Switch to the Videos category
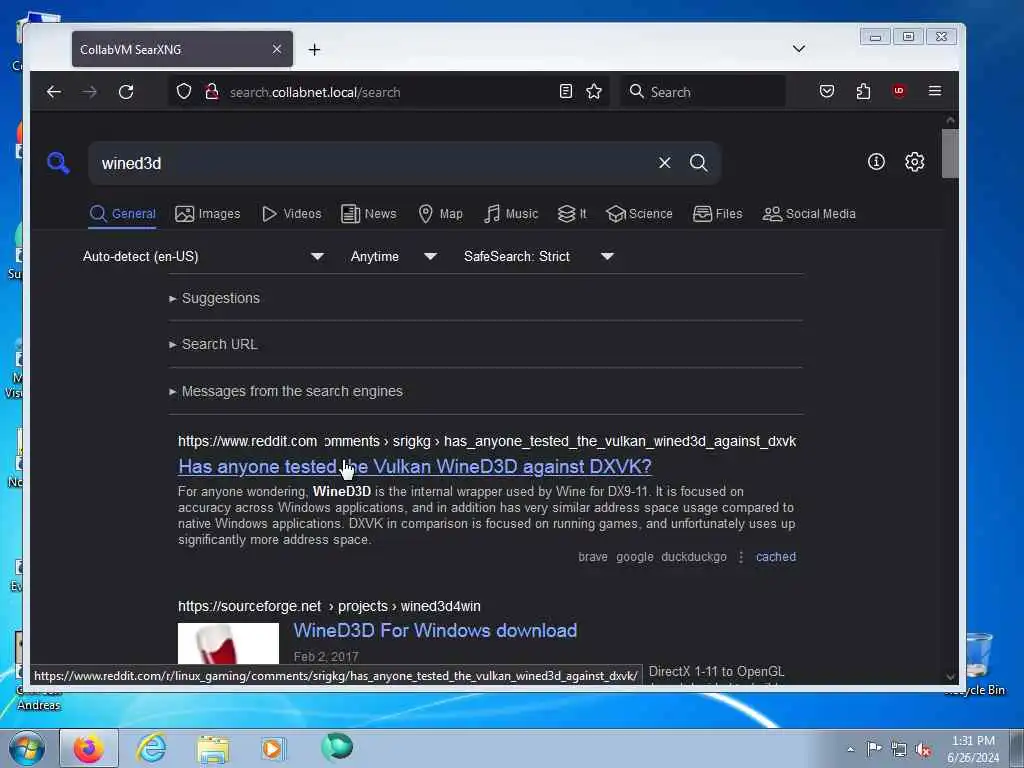The height and width of the screenshot is (768, 1024). (x=291, y=214)
